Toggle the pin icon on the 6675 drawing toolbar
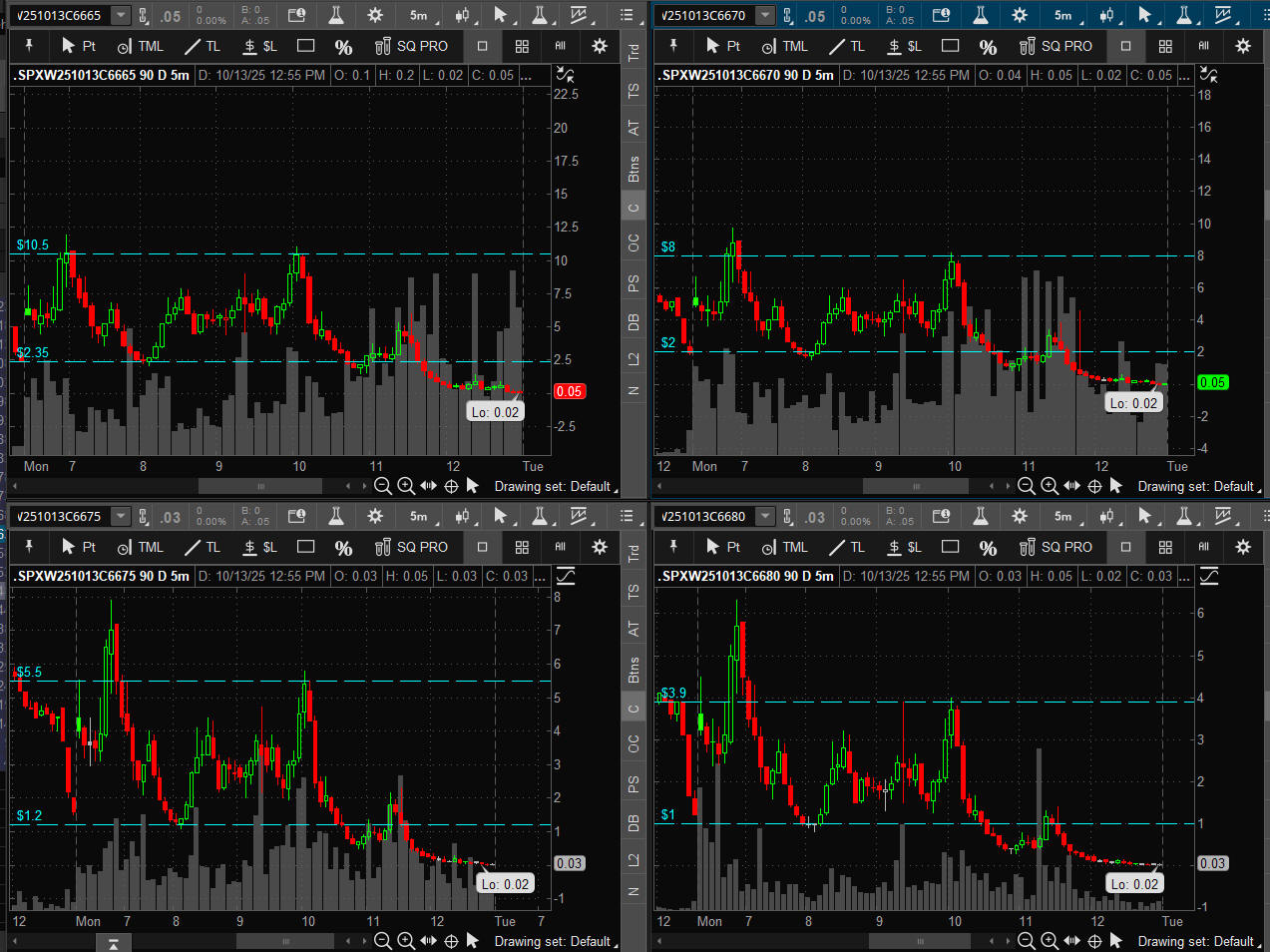This screenshot has width=1270, height=952. tap(29, 546)
